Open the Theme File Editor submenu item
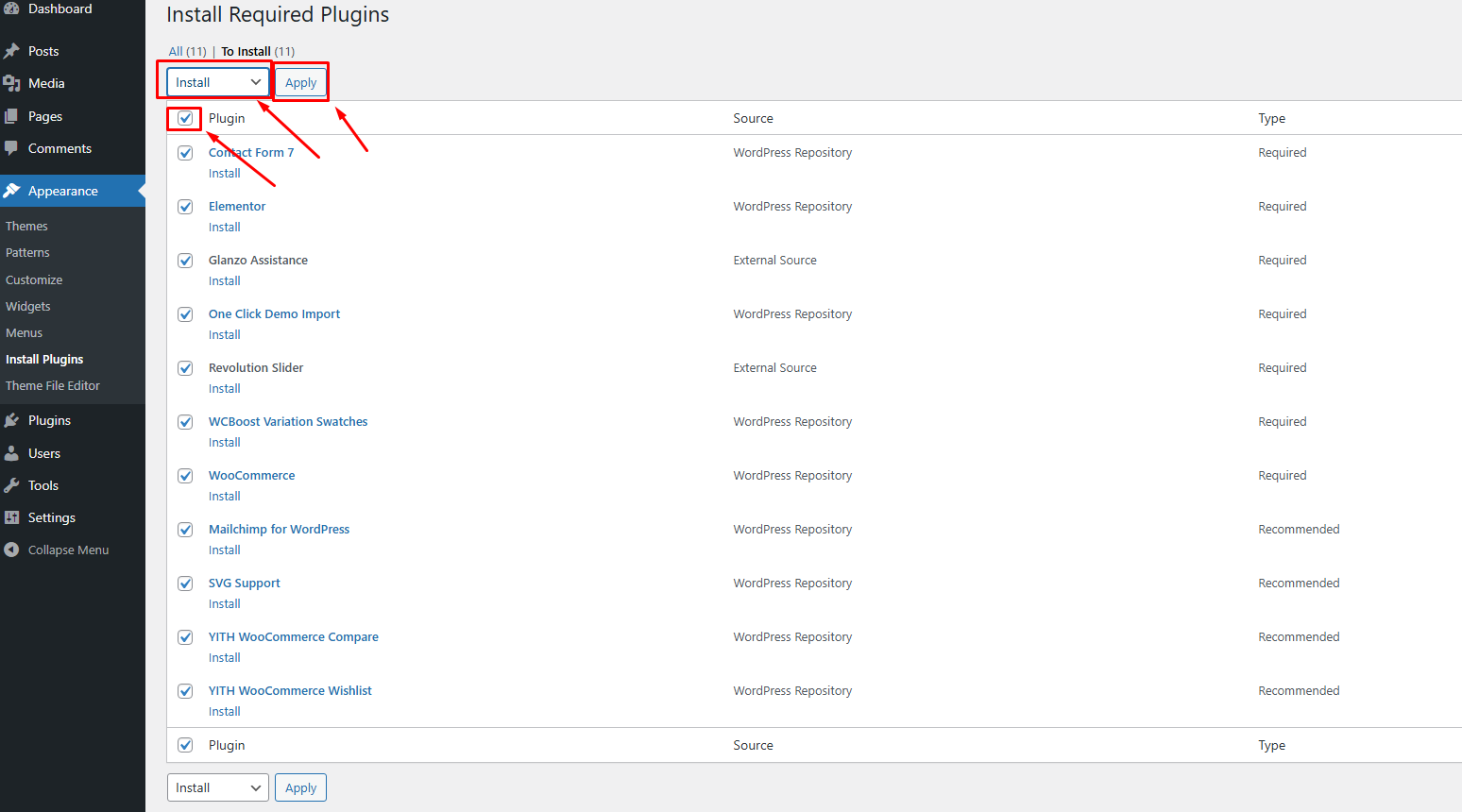 tap(53, 385)
